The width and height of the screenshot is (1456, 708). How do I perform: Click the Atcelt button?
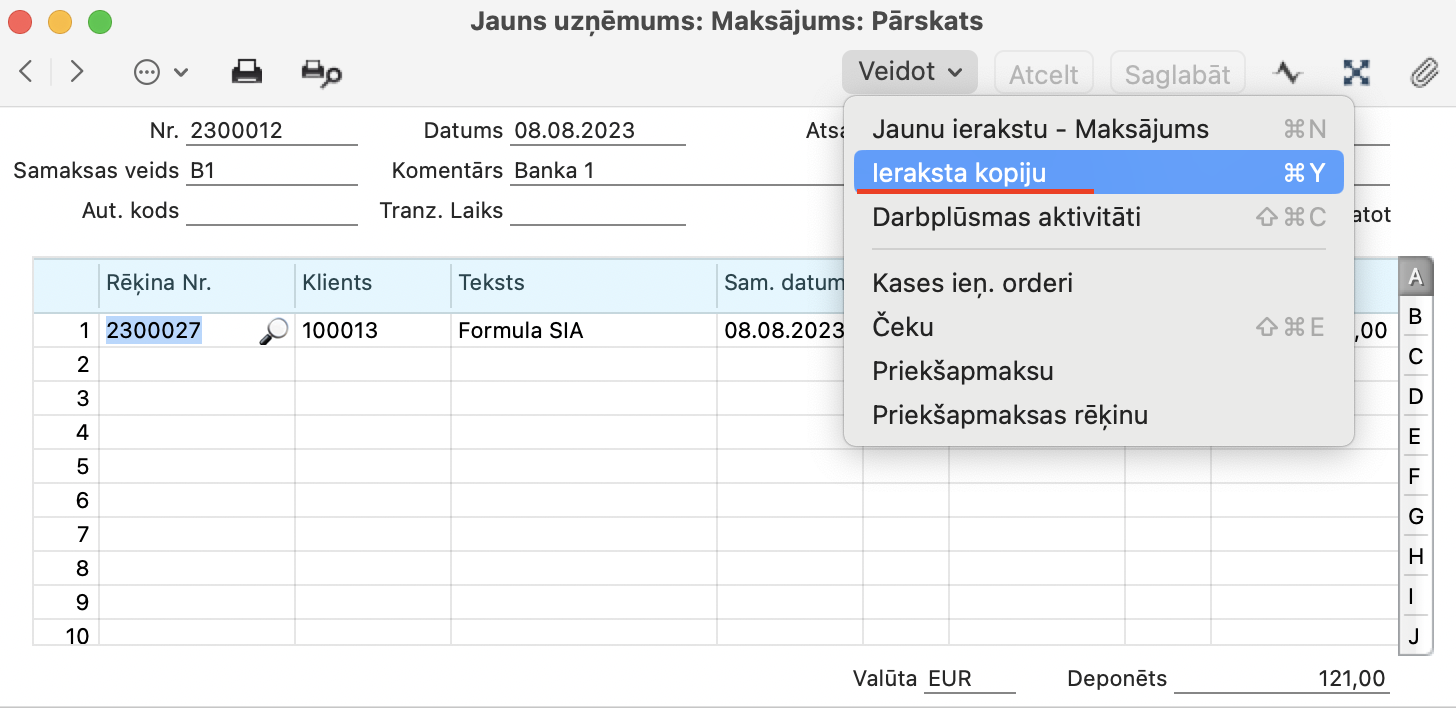1043,74
